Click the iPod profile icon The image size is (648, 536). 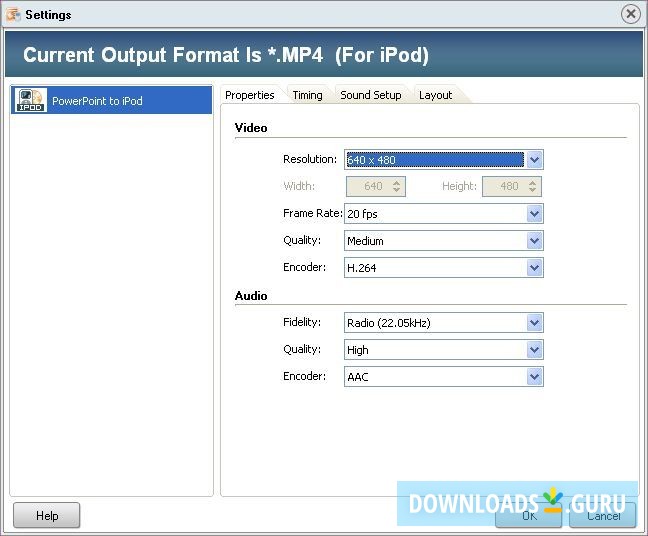point(31,100)
